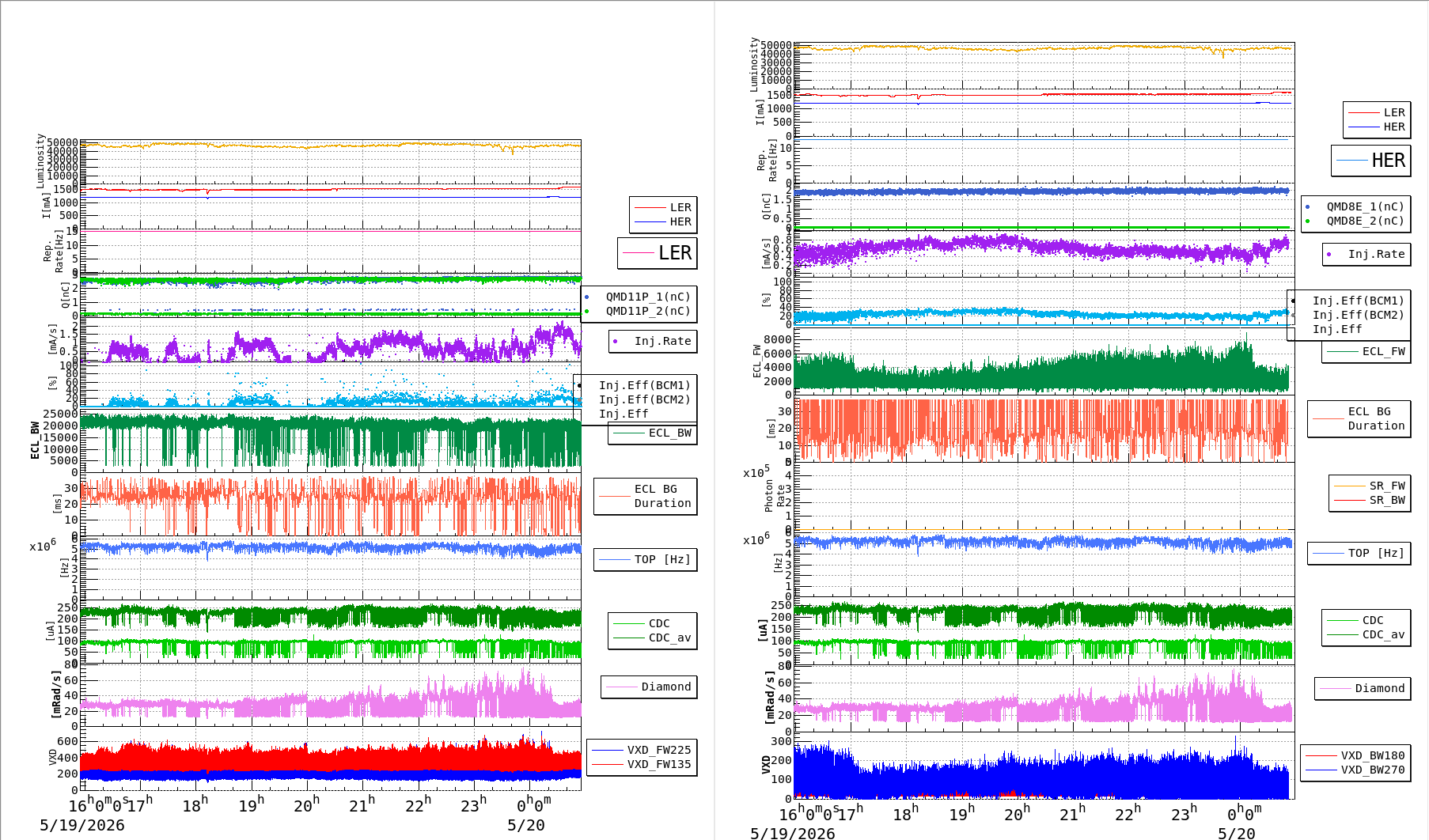Click Inj.Eff(BCM1) legend in left plot

(x=644, y=385)
